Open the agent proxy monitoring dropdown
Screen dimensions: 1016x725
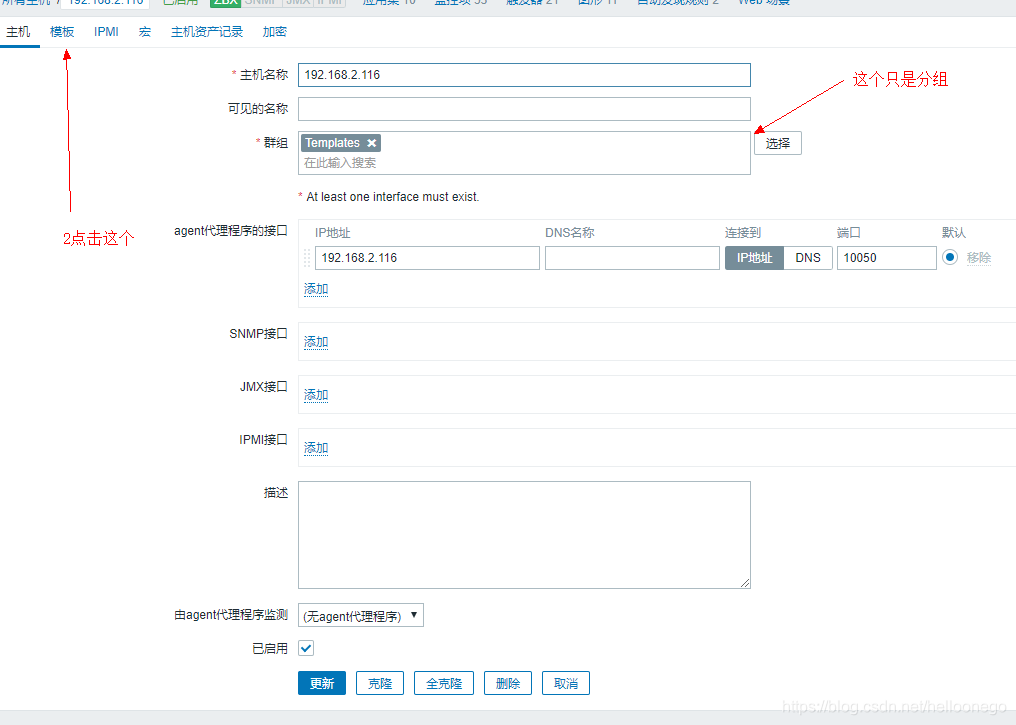pyautogui.click(x=361, y=616)
